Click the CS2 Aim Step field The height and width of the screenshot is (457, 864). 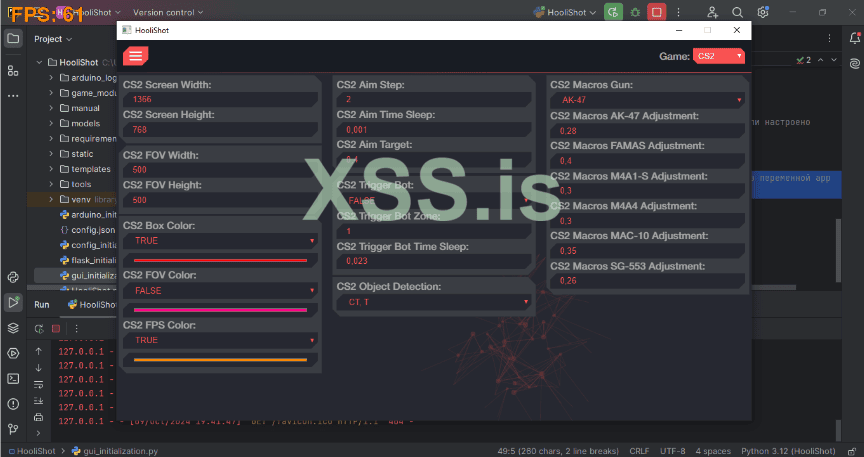(x=434, y=99)
